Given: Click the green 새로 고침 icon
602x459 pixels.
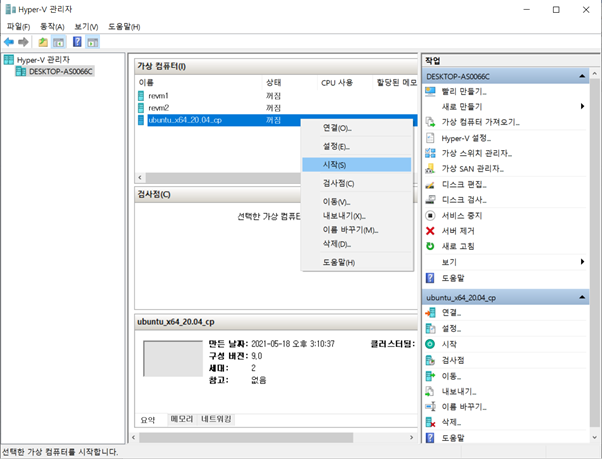Looking at the screenshot, I should [430, 246].
